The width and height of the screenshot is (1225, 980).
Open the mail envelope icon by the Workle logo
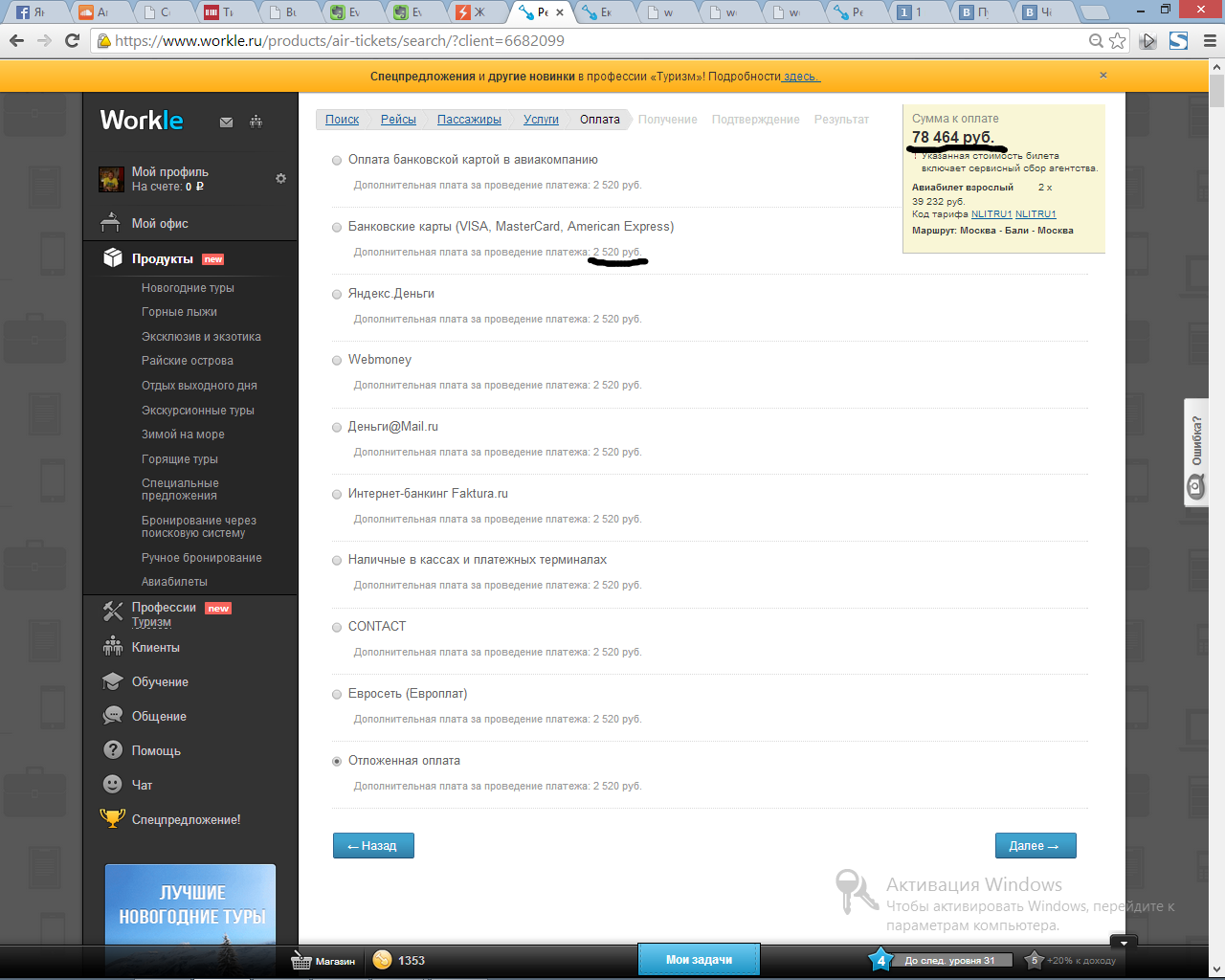click(x=226, y=122)
